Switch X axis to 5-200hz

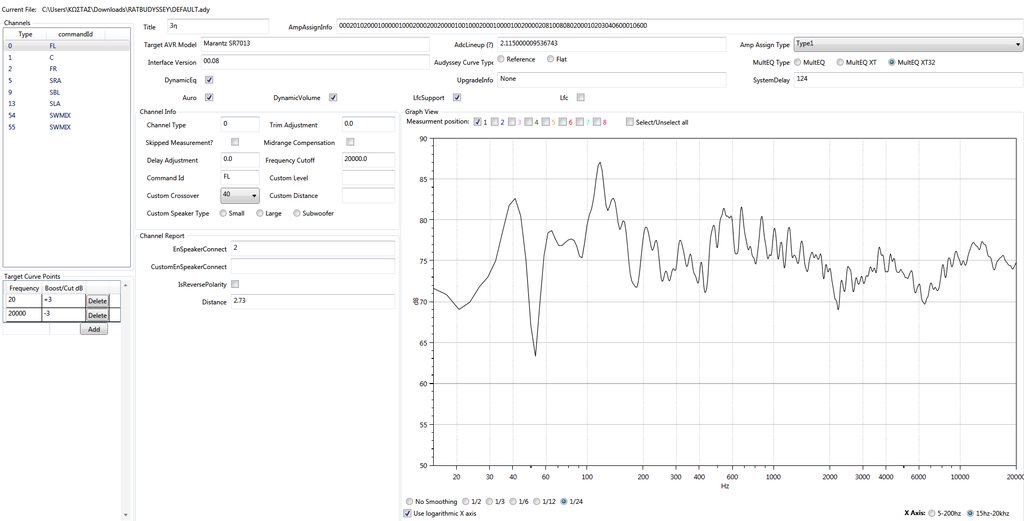(931, 513)
